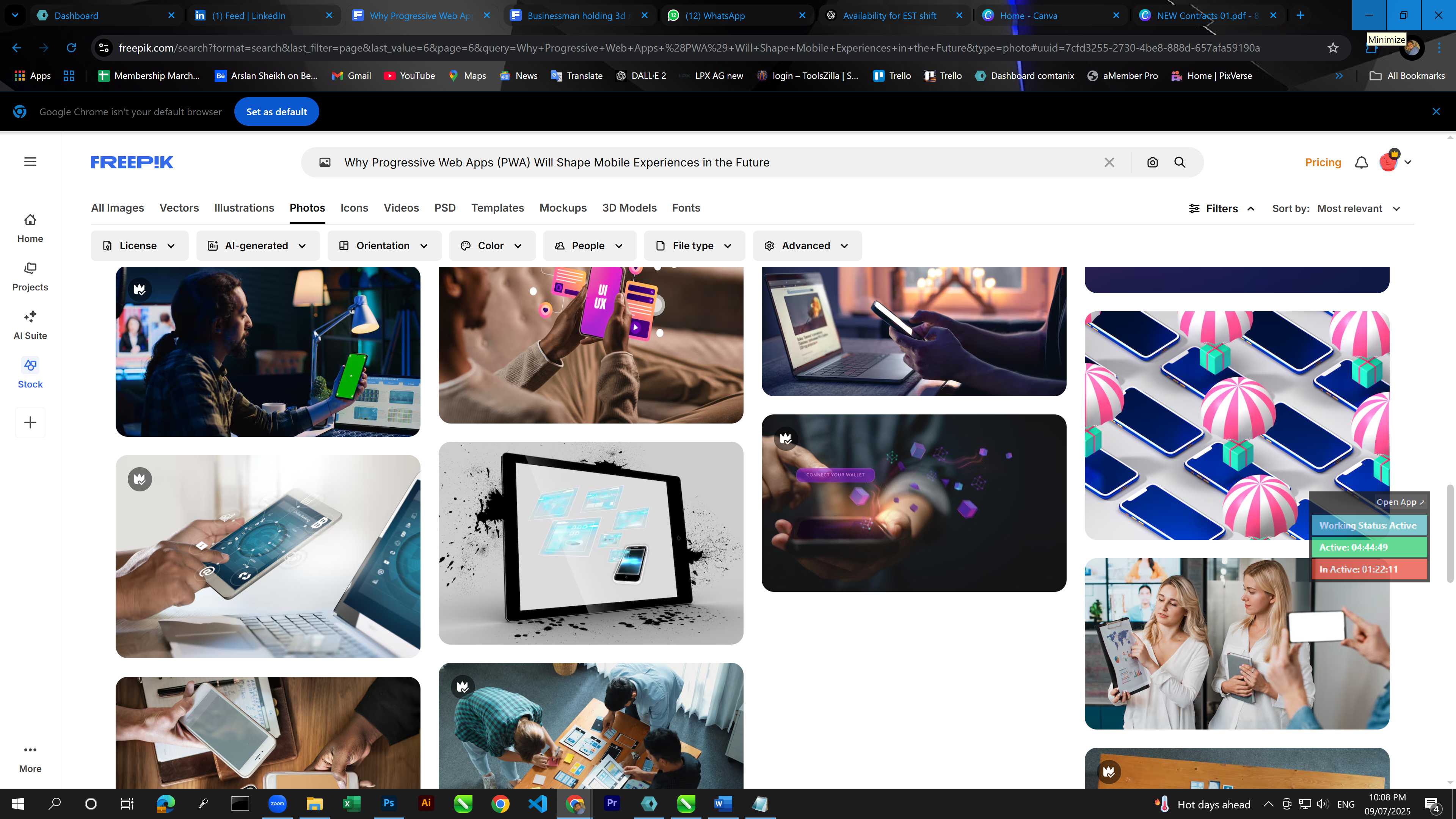Expand Orientation filter dropdown
Image resolution: width=1456 pixels, height=819 pixels.
[x=384, y=246]
